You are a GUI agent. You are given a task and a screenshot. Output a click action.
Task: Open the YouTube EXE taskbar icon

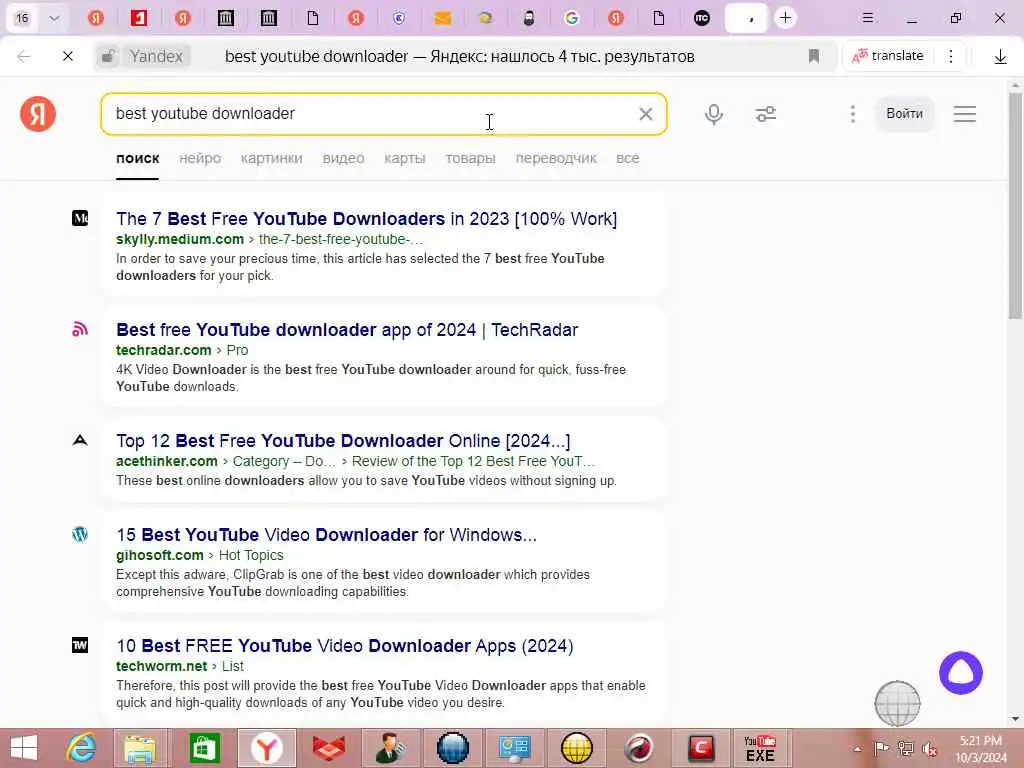click(x=760, y=748)
